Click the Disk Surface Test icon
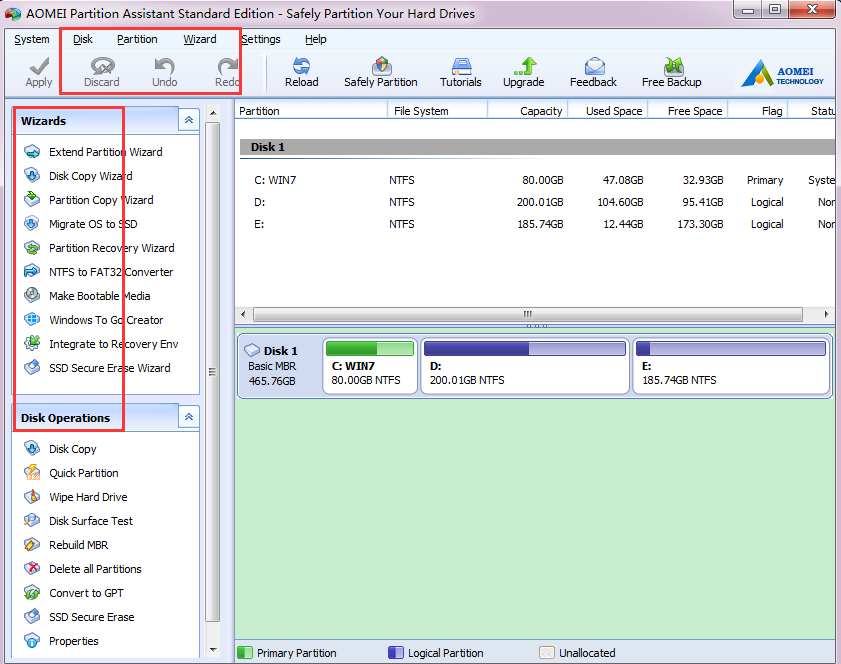The image size is (841, 664). (32, 520)
